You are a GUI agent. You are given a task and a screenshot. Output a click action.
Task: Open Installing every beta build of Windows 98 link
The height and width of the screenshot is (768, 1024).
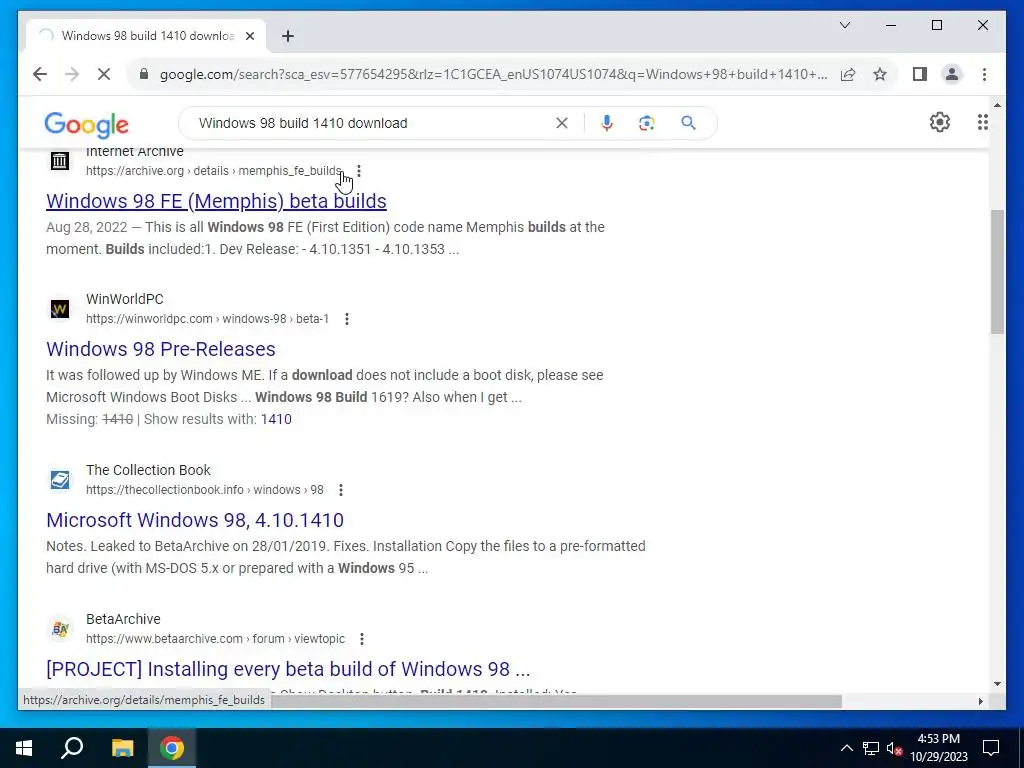(x=288, y=669)
